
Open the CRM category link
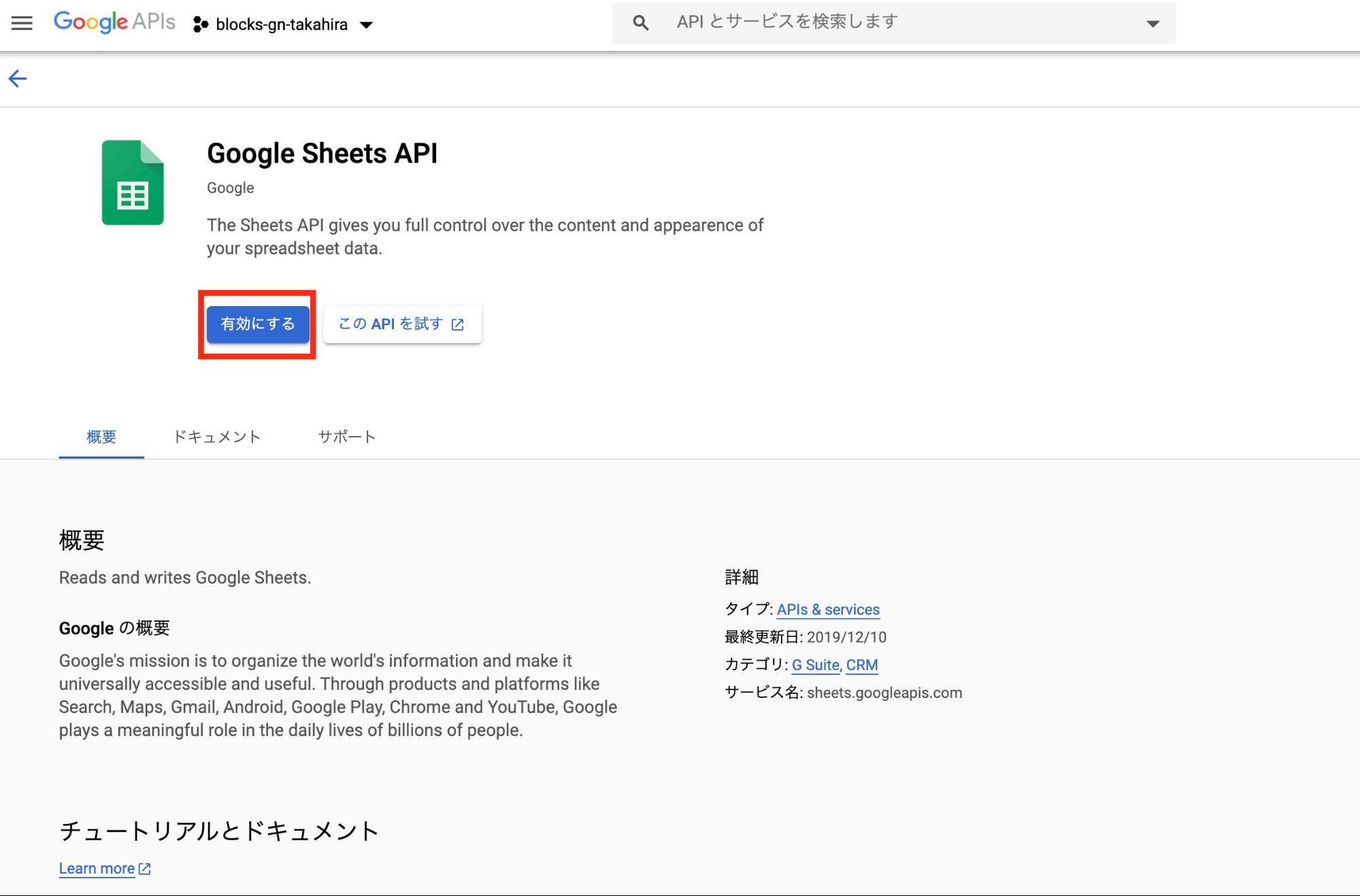click(x=862, y=665)
